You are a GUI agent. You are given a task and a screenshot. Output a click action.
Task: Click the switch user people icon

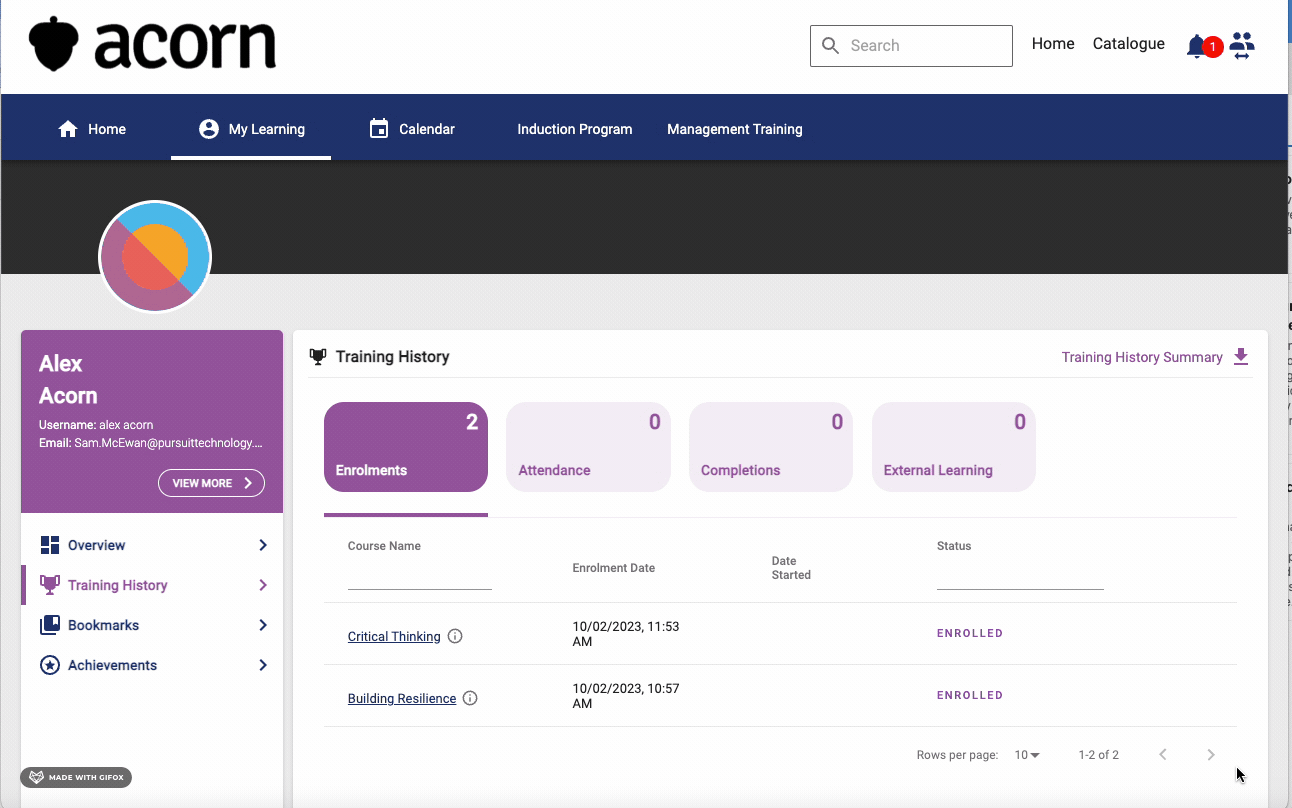pyautogui.click(x=1242, y=46)
